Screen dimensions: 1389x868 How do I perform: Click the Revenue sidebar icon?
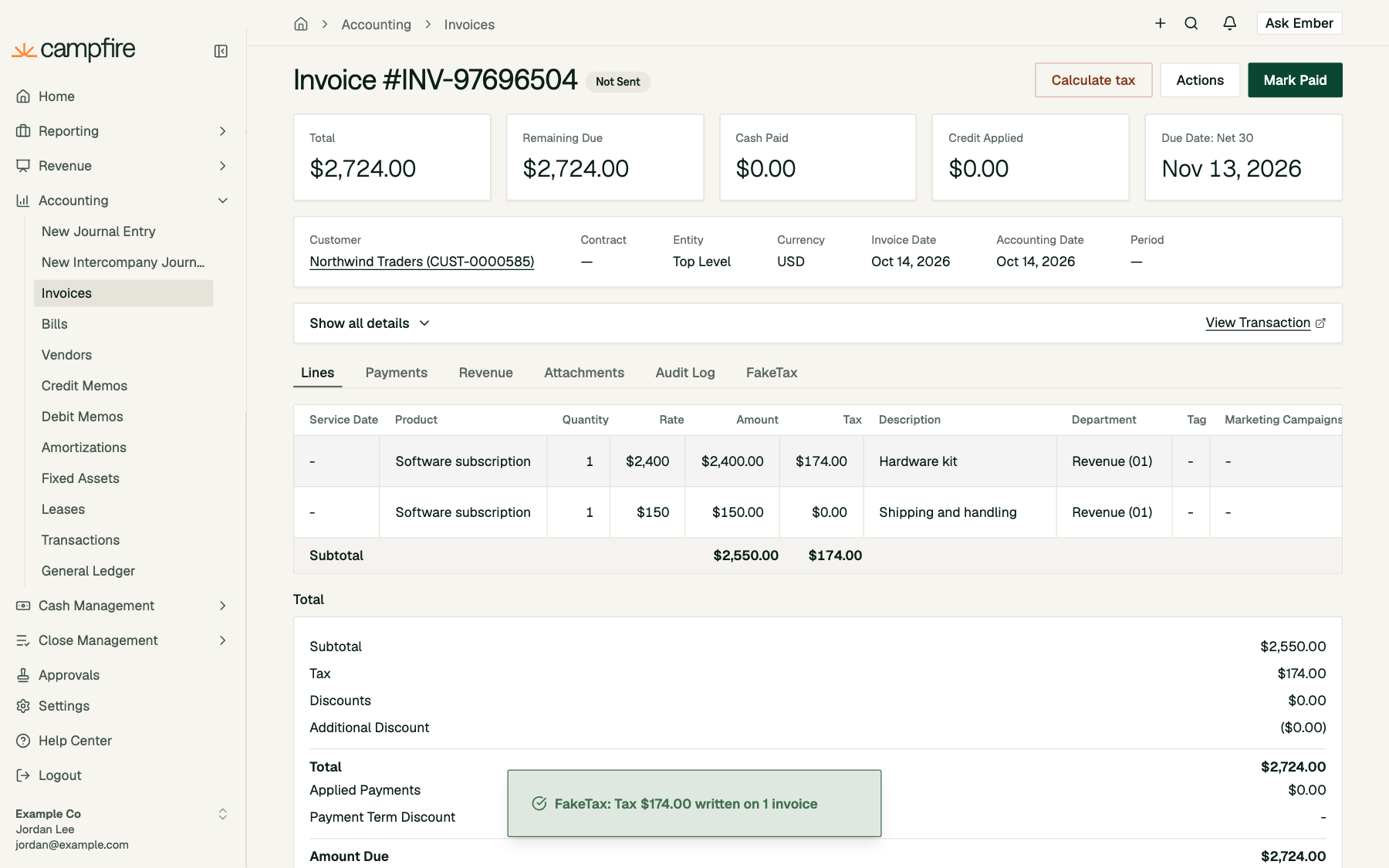[23, 166]
